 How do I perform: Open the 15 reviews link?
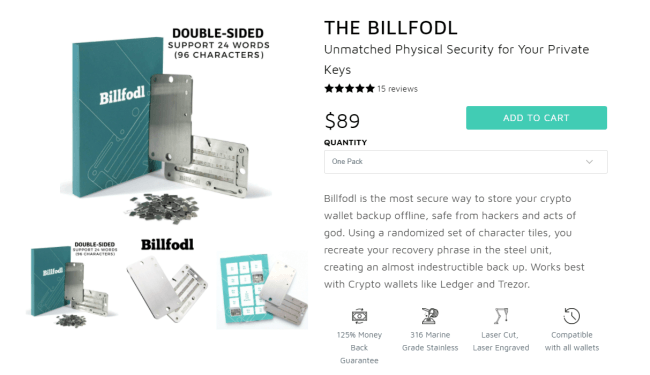397,89
